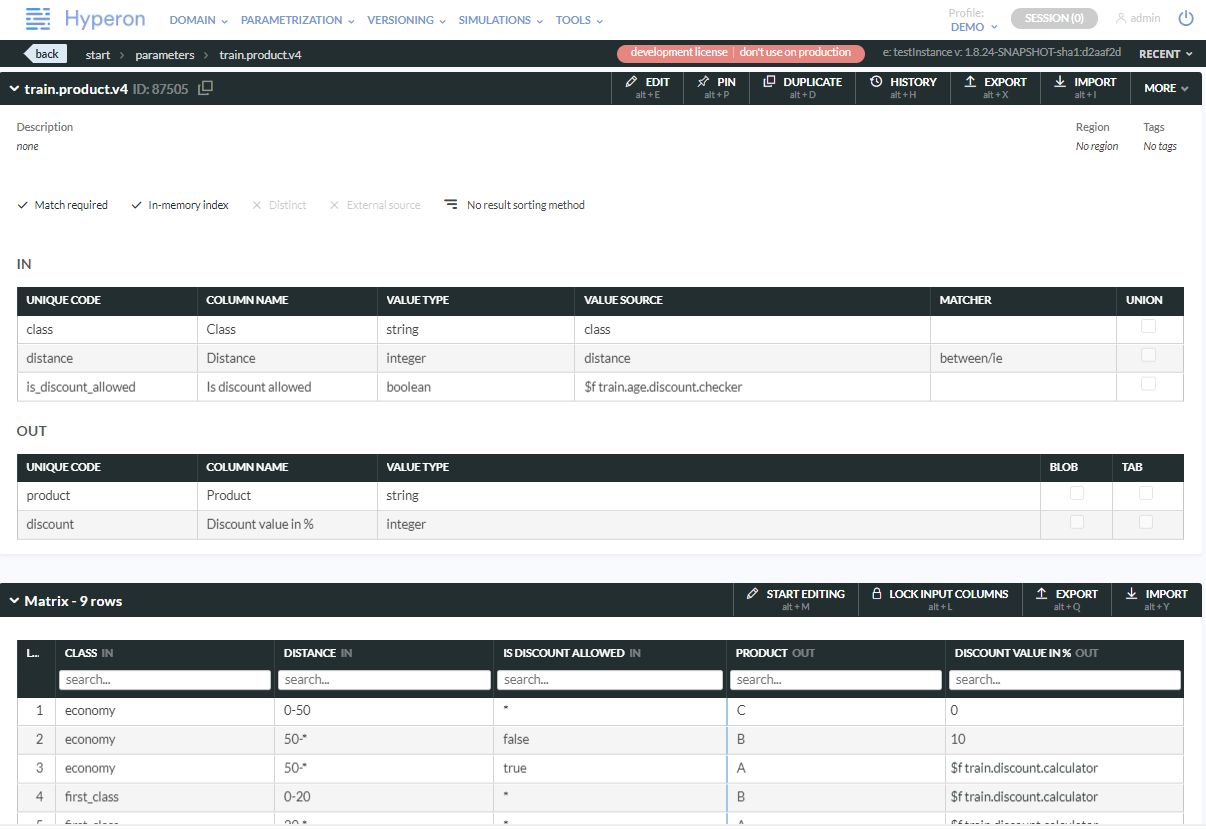Check the Blob checkbox for product
The width and height of the screenshot is (1206, 830).
(1076, 493)
